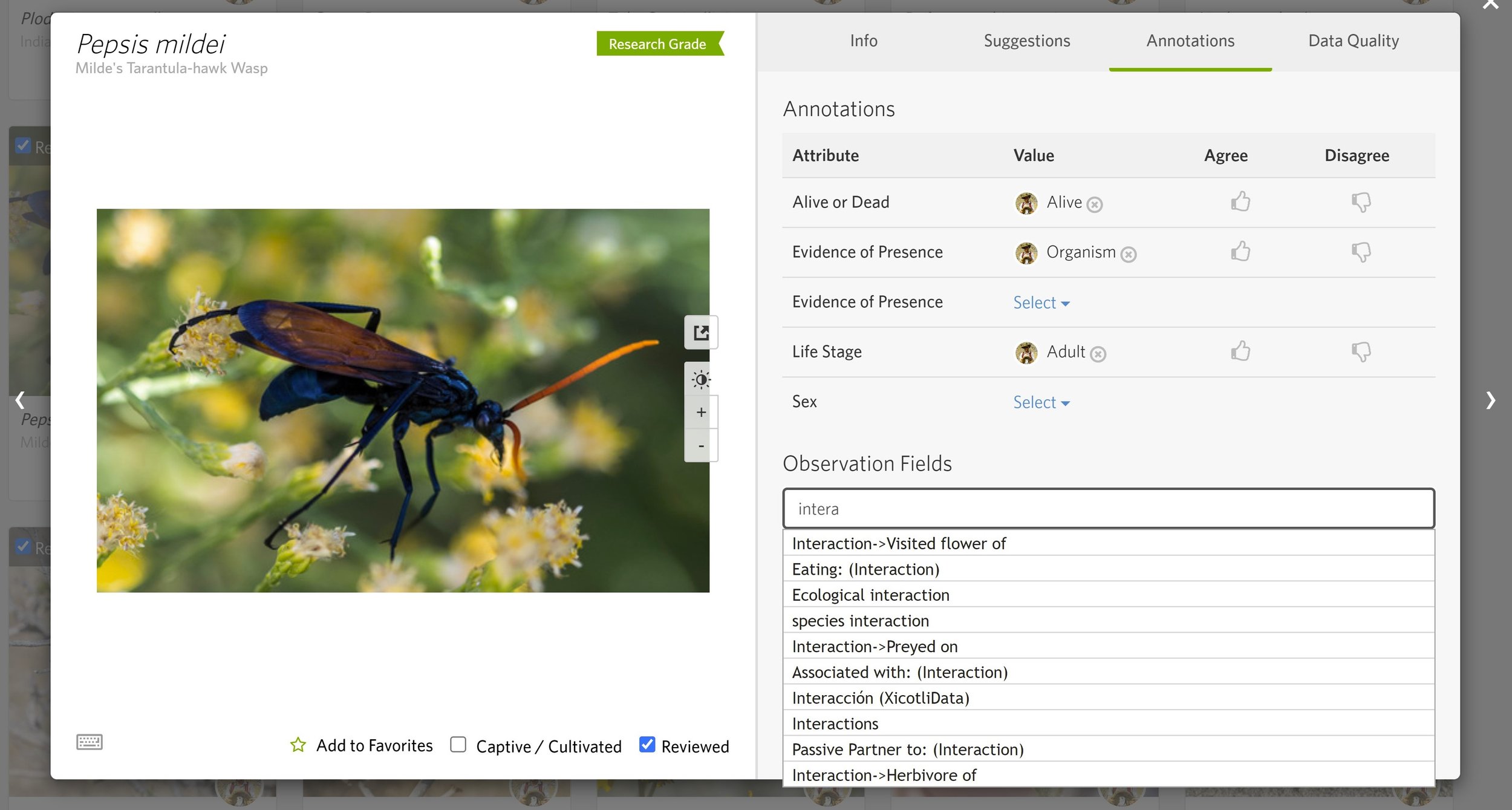
Task: Switch to the Info tab
Action: 864,41
